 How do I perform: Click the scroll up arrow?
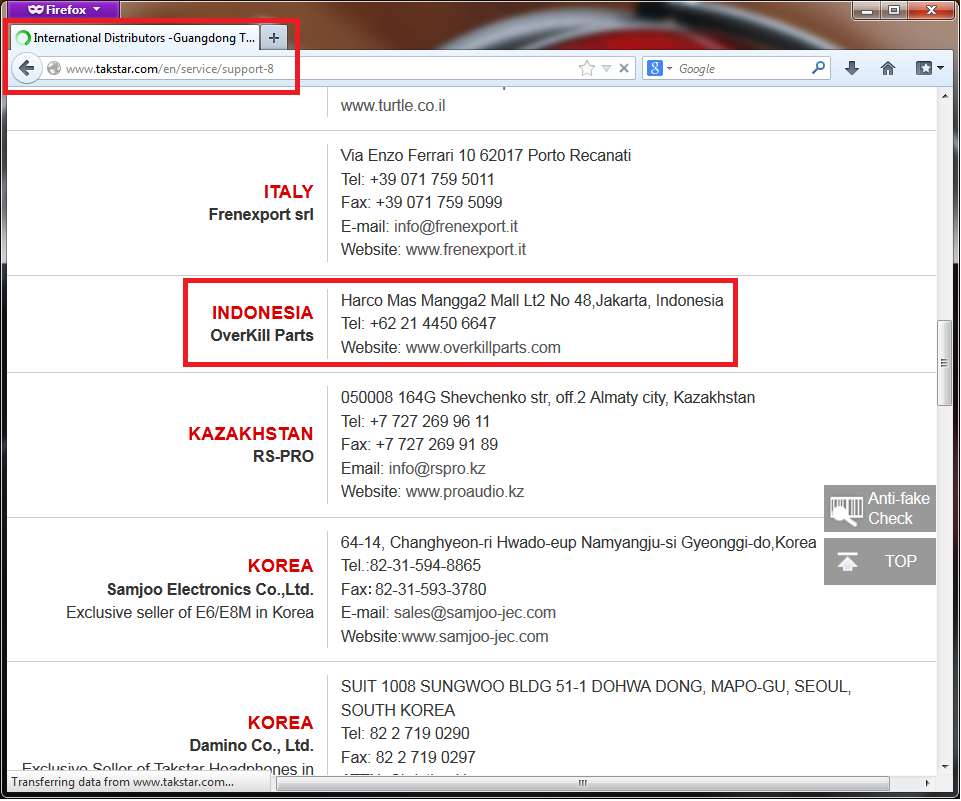[x=944, y=96]
